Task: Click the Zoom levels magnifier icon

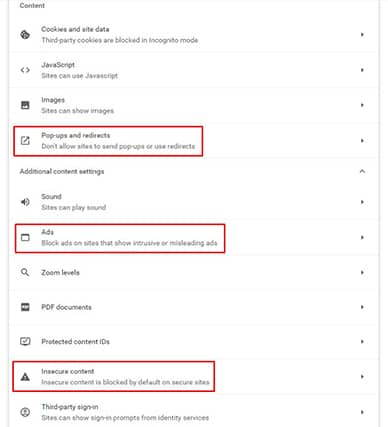Action: pos(25,272)
